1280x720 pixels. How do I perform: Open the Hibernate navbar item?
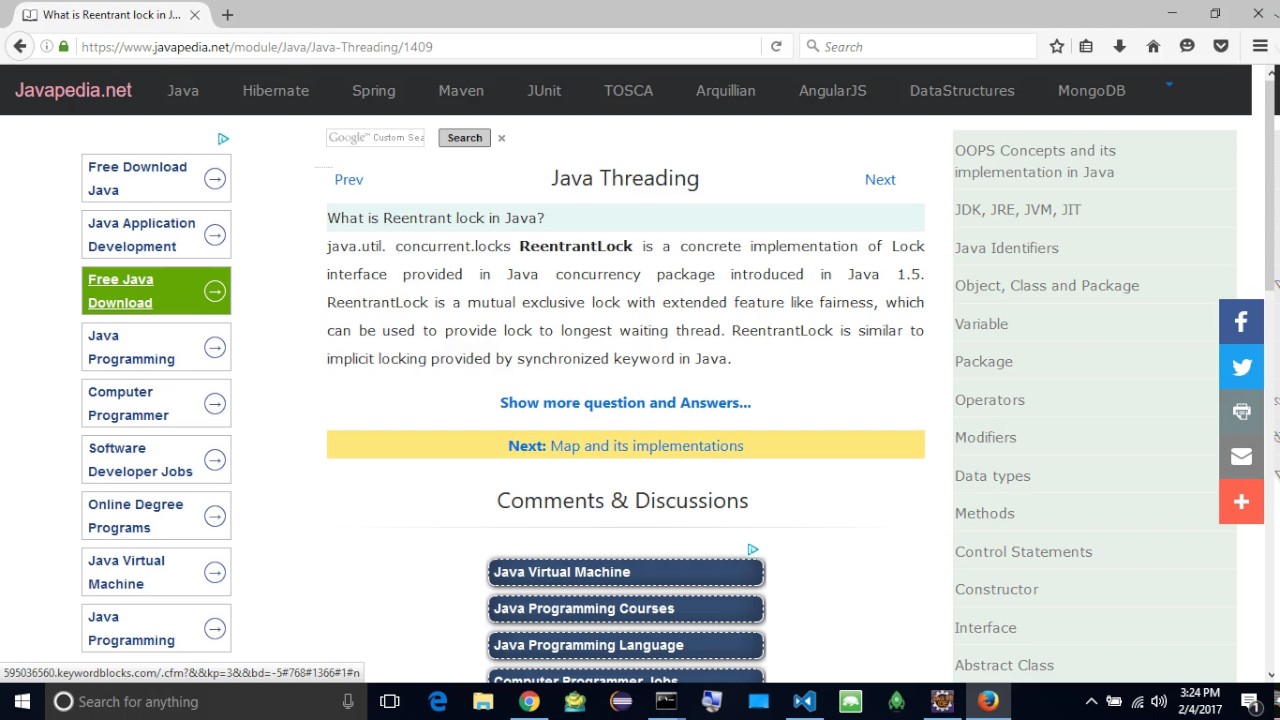point(276,90)
